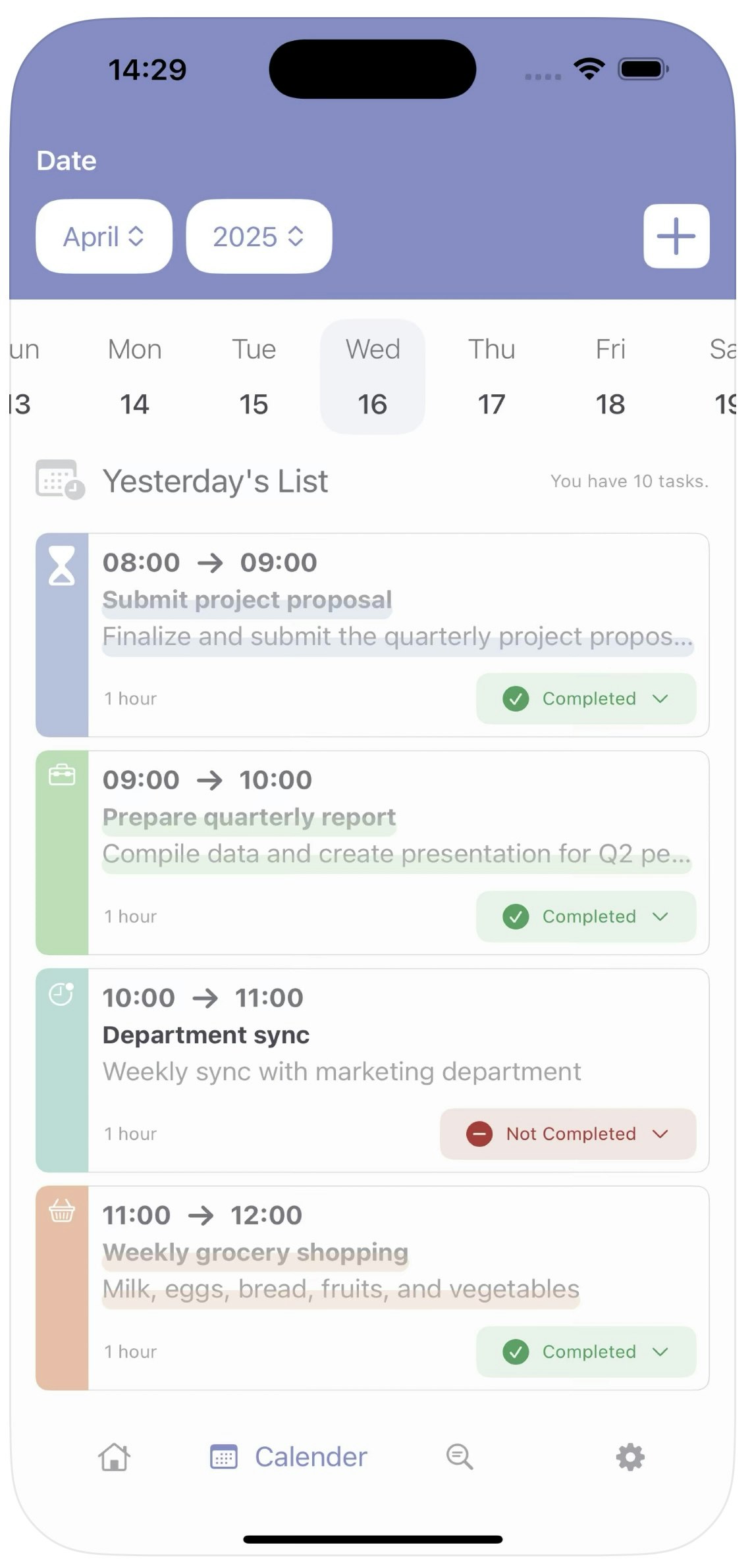This screenshot has height=1568, width=752.
Task: Open the search magnifier tab
Action: 460,1456
